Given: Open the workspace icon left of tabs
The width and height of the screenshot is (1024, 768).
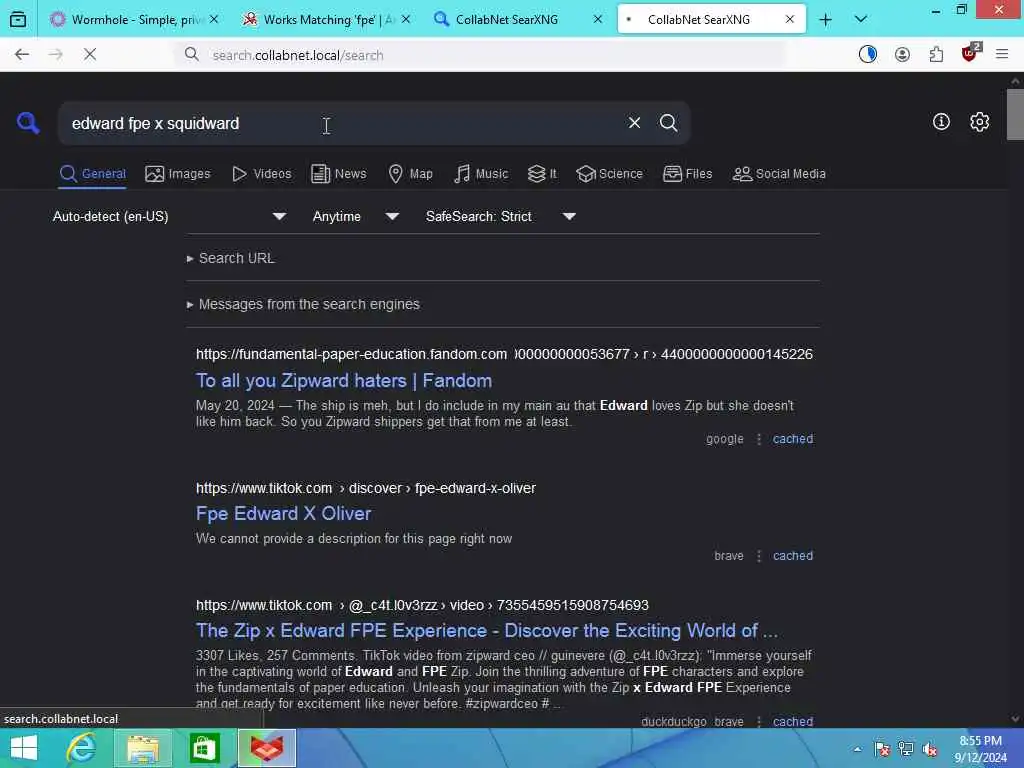Looking at the screenshot, I should pos(18,20).
